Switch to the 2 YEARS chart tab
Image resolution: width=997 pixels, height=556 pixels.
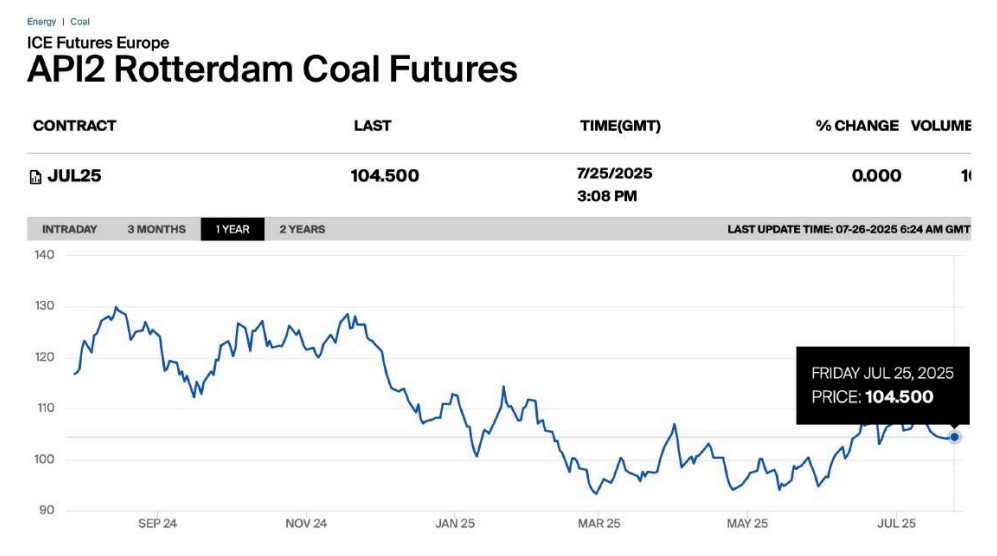[302, 229]
